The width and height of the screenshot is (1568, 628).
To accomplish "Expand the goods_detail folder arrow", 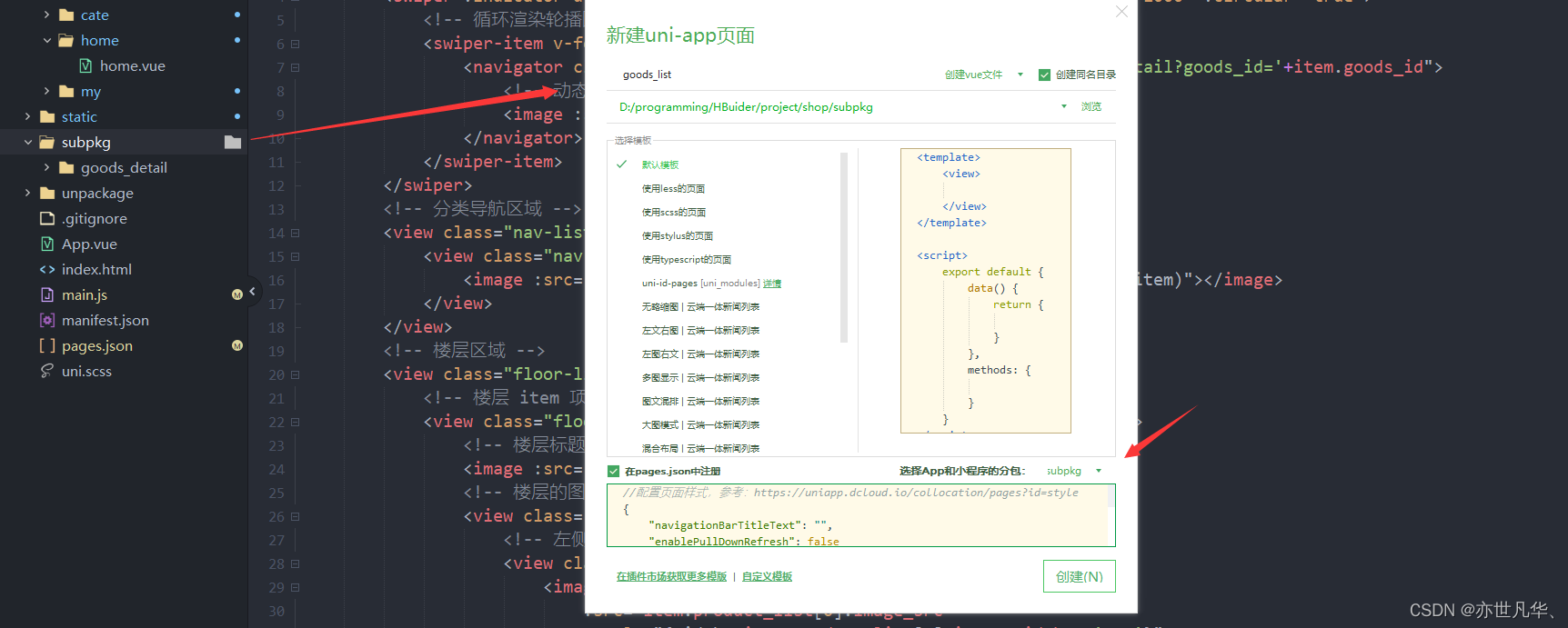I will (46, 167).
